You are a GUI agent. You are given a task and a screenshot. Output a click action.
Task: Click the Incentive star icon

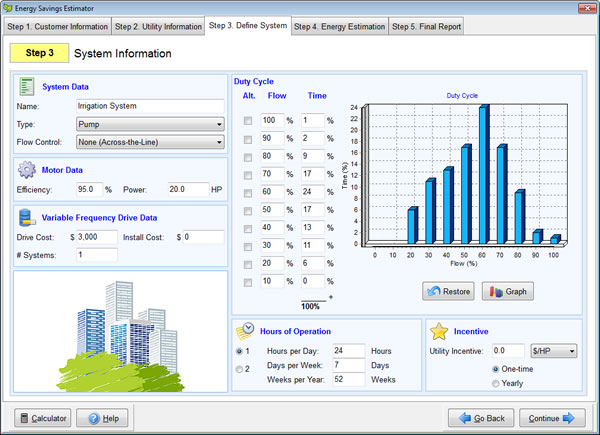[440, 331]
